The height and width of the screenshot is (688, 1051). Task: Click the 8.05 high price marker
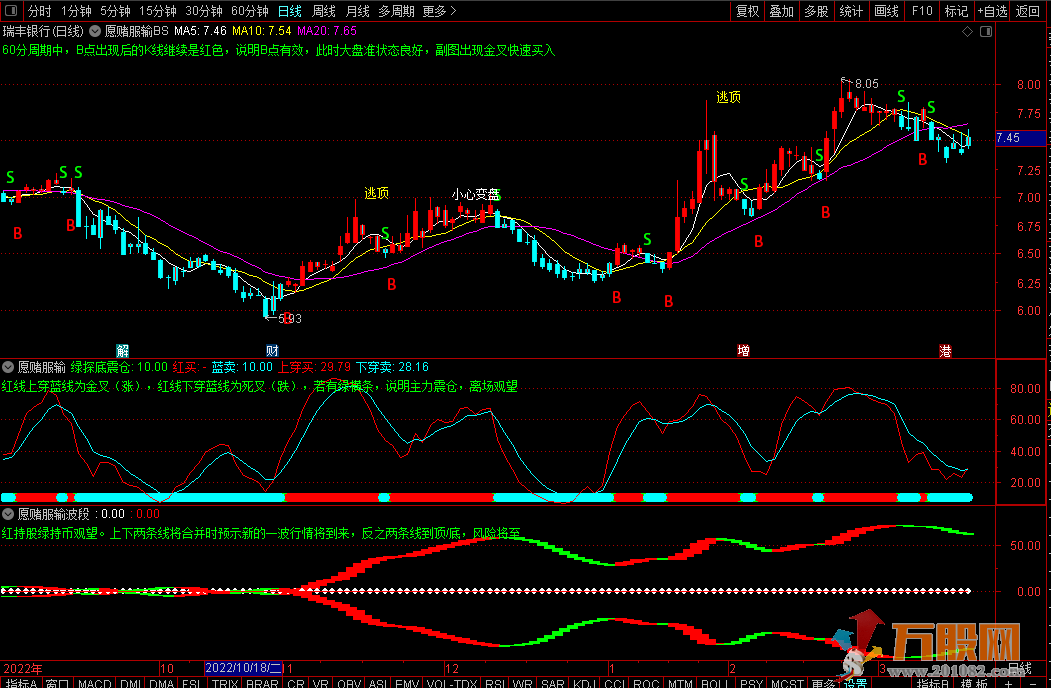point(866,84)
